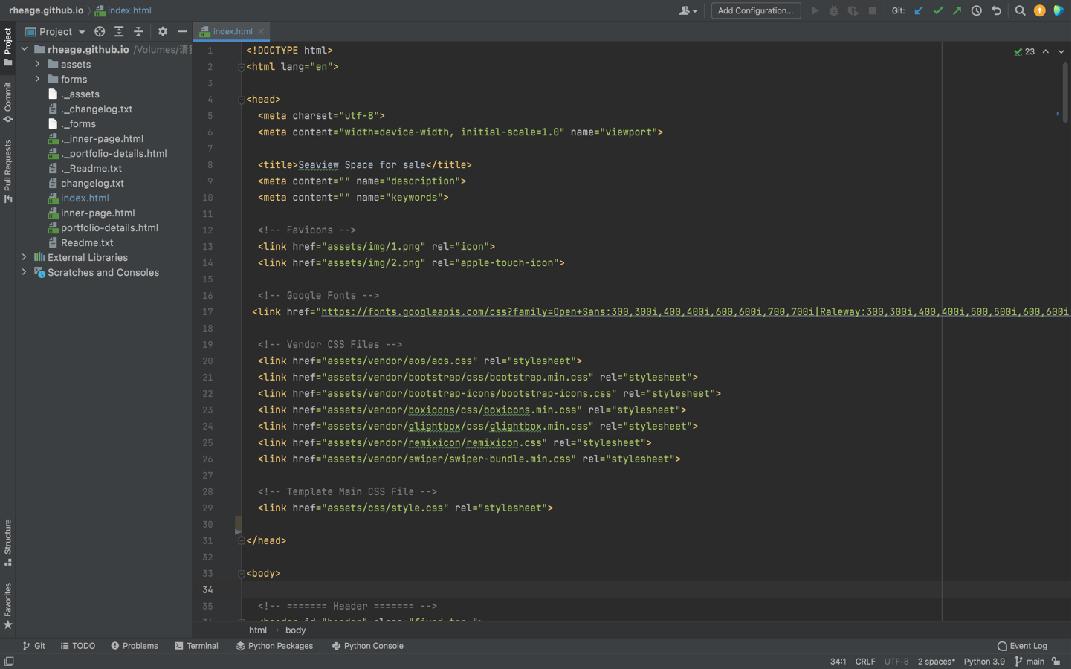The height and width of the screenshot is (669, 1071).
Task: Change the UTF-8 file encoding
Action: pos(897,661)
